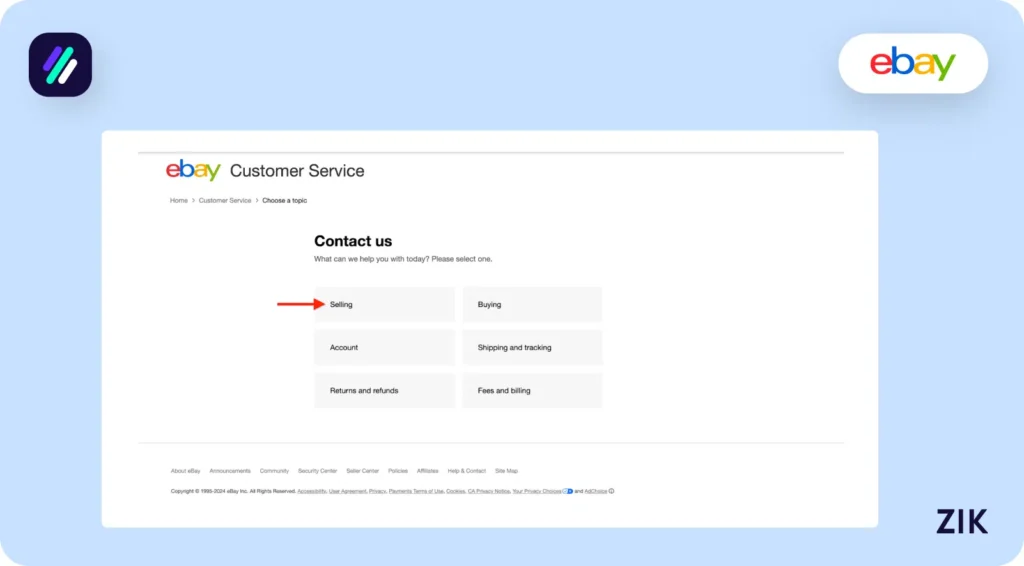
Task: Visit Community footer link
Action: 274,471
